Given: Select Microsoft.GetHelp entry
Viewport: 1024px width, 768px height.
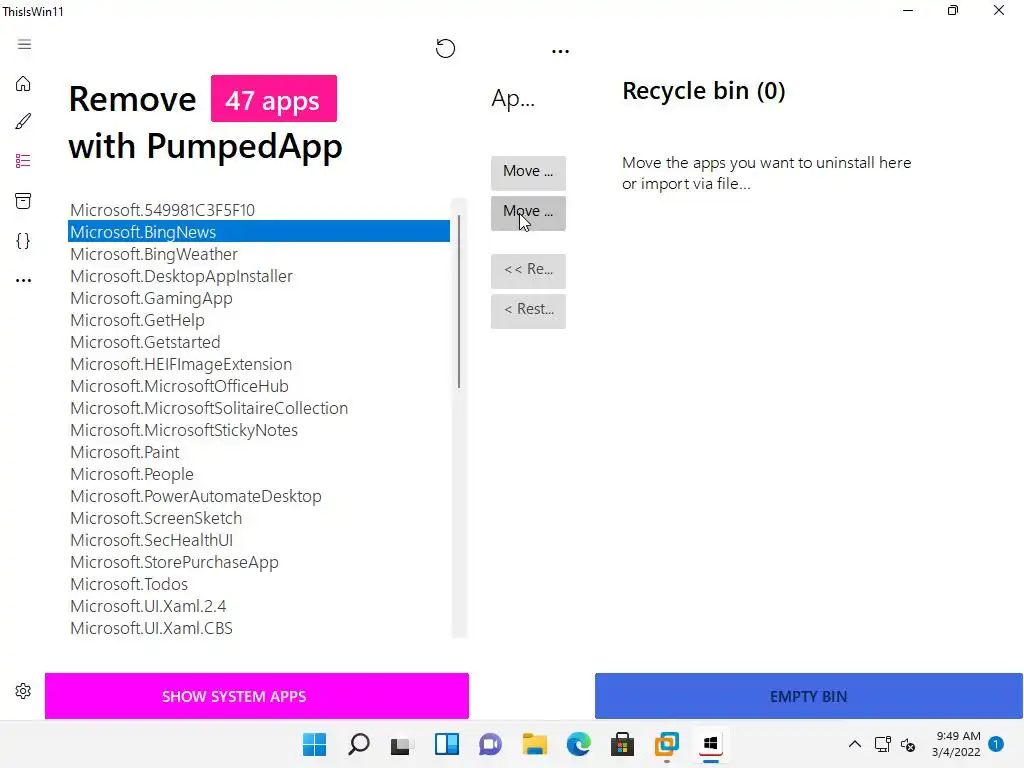Looking at the screenshot, I should tap(259, 320).
